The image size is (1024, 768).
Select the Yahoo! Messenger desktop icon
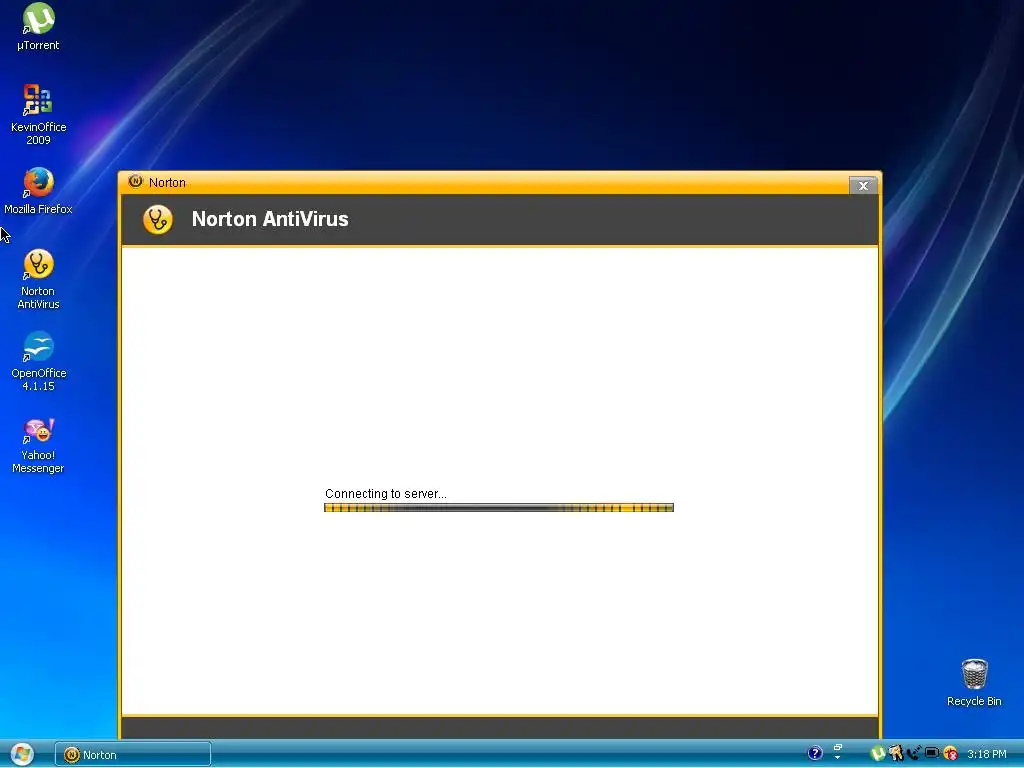click(38, 445)
